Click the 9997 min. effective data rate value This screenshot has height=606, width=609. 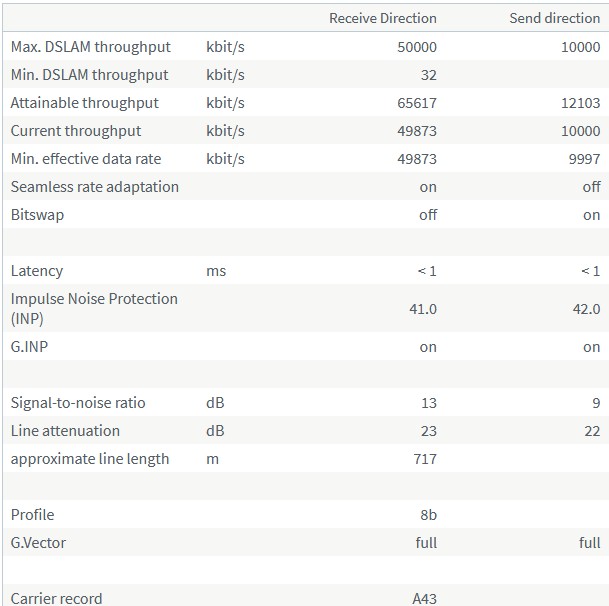[x=584, y=159]
